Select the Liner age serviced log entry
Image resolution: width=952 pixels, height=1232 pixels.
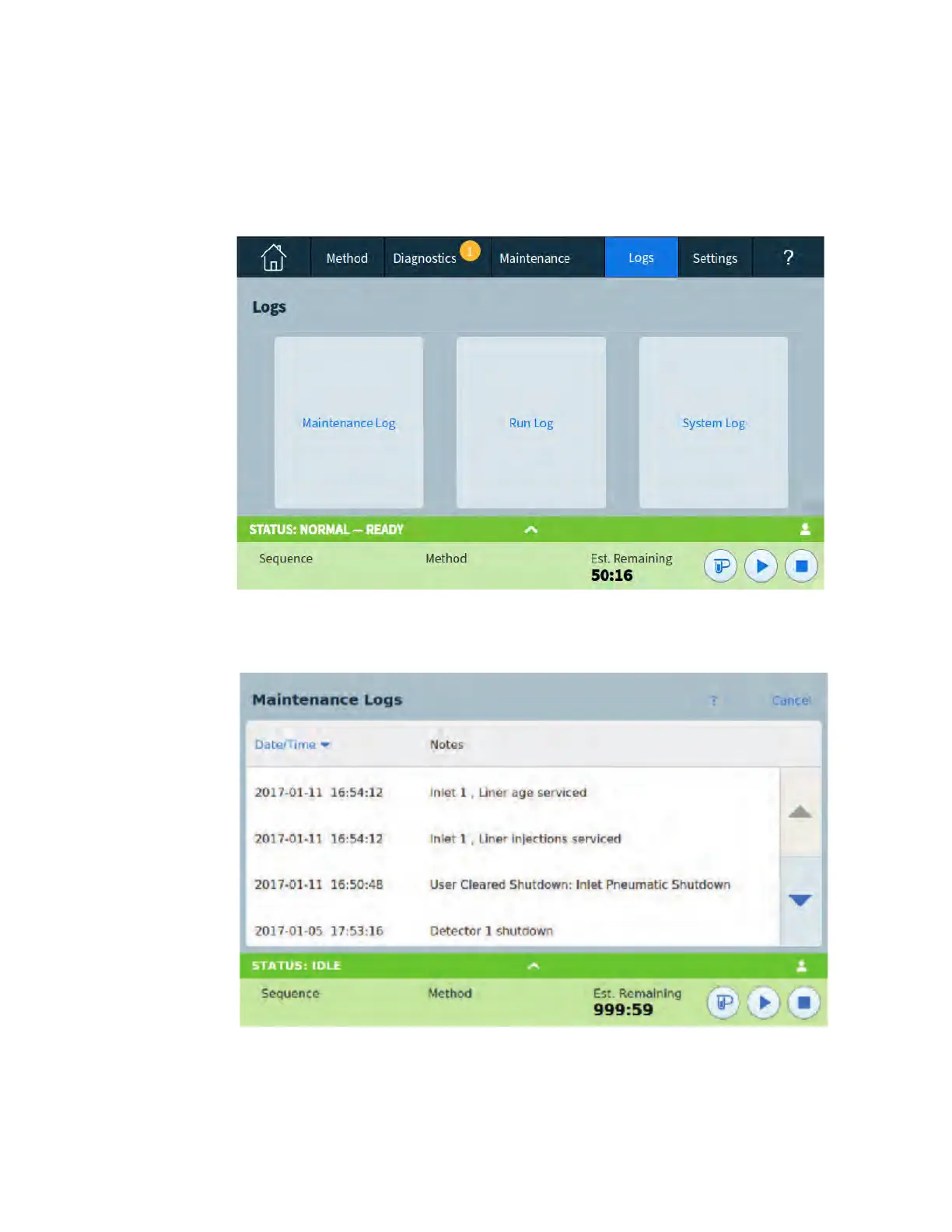(513, 793)
